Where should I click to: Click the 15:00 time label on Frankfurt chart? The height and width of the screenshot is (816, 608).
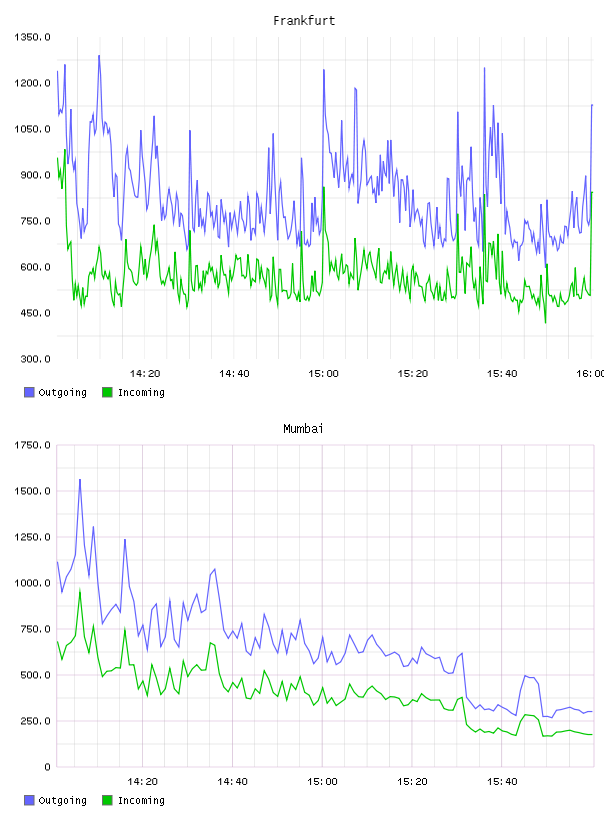click(x=323, y=374)
